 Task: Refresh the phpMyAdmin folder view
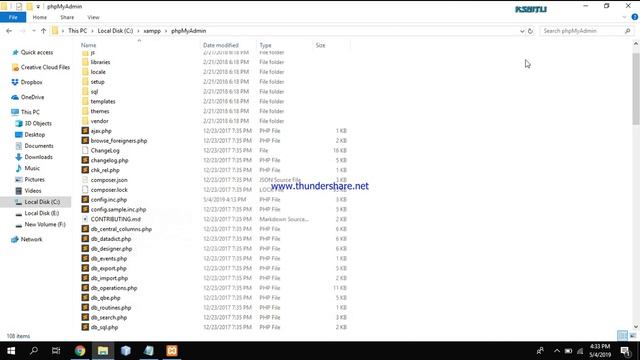tap(530, 31)
